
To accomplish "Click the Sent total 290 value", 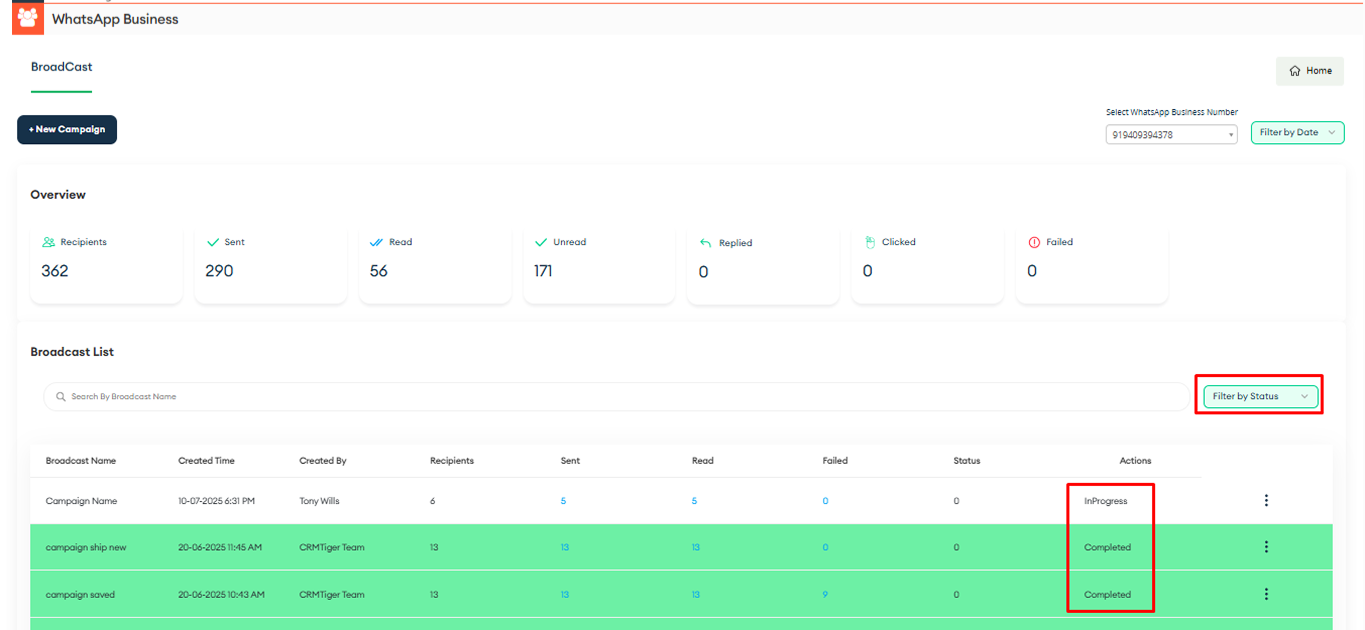I will 219,271.
